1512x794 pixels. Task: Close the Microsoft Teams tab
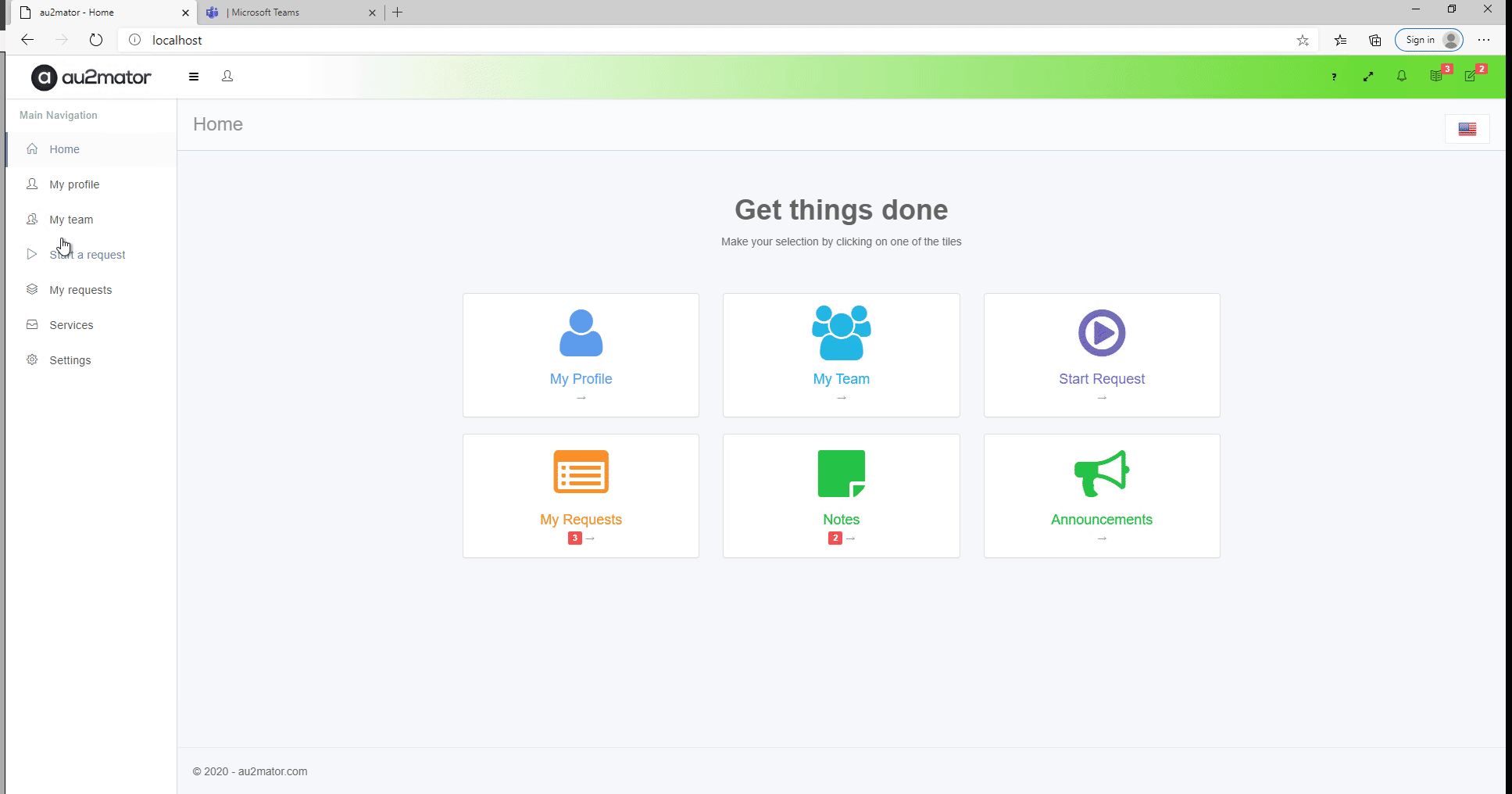372,13
